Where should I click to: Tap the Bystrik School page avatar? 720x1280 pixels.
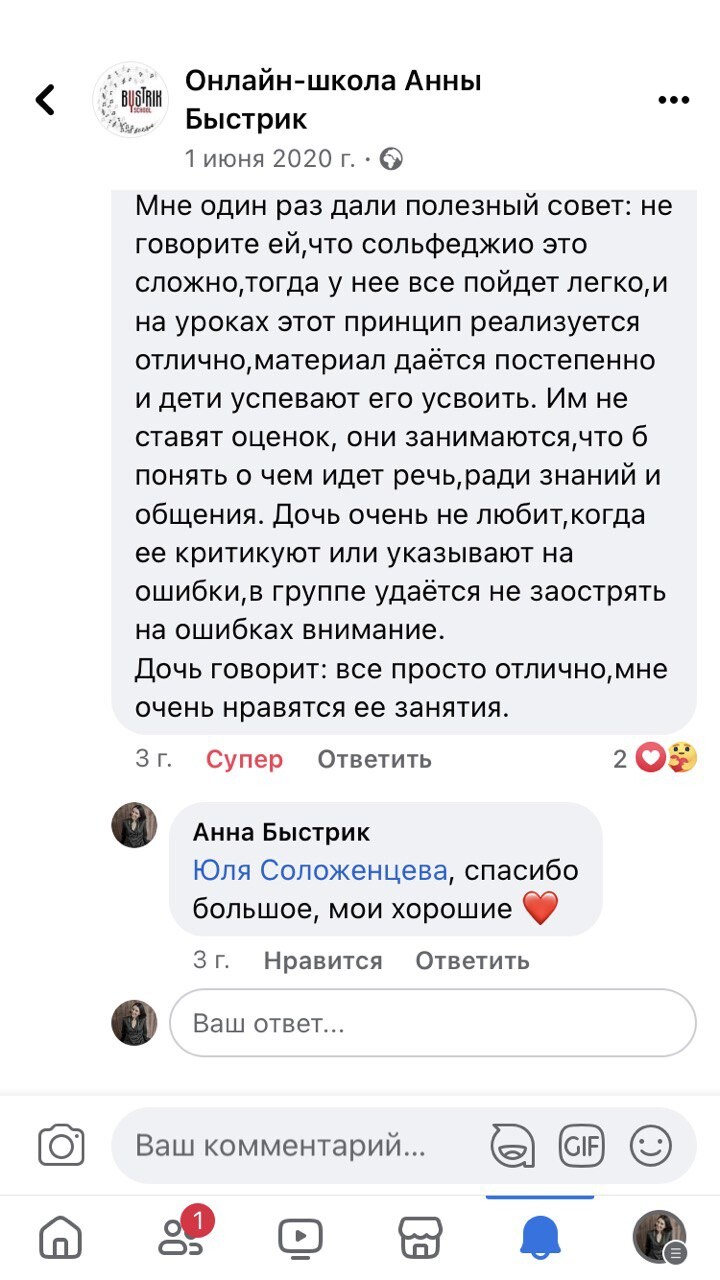130,100
